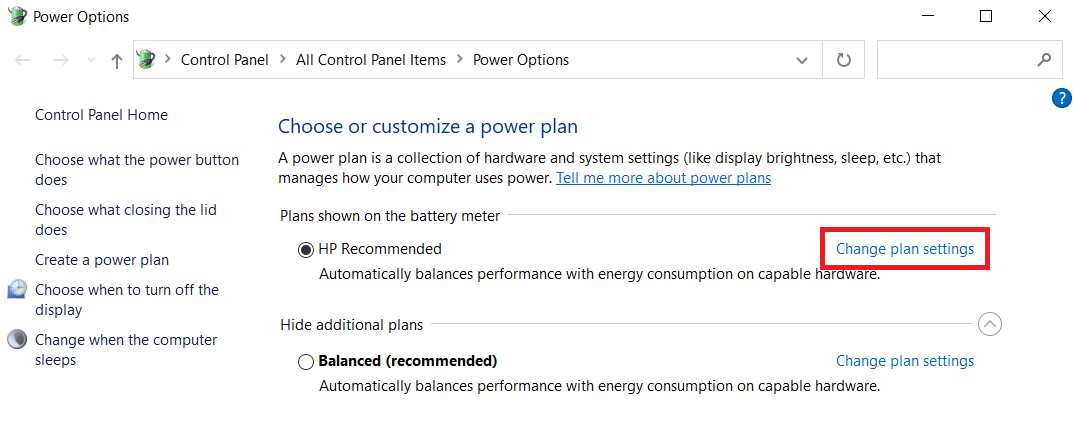Open Change plan settings for HP Recommended
The image size is (1074, 441).
[904, 249]
